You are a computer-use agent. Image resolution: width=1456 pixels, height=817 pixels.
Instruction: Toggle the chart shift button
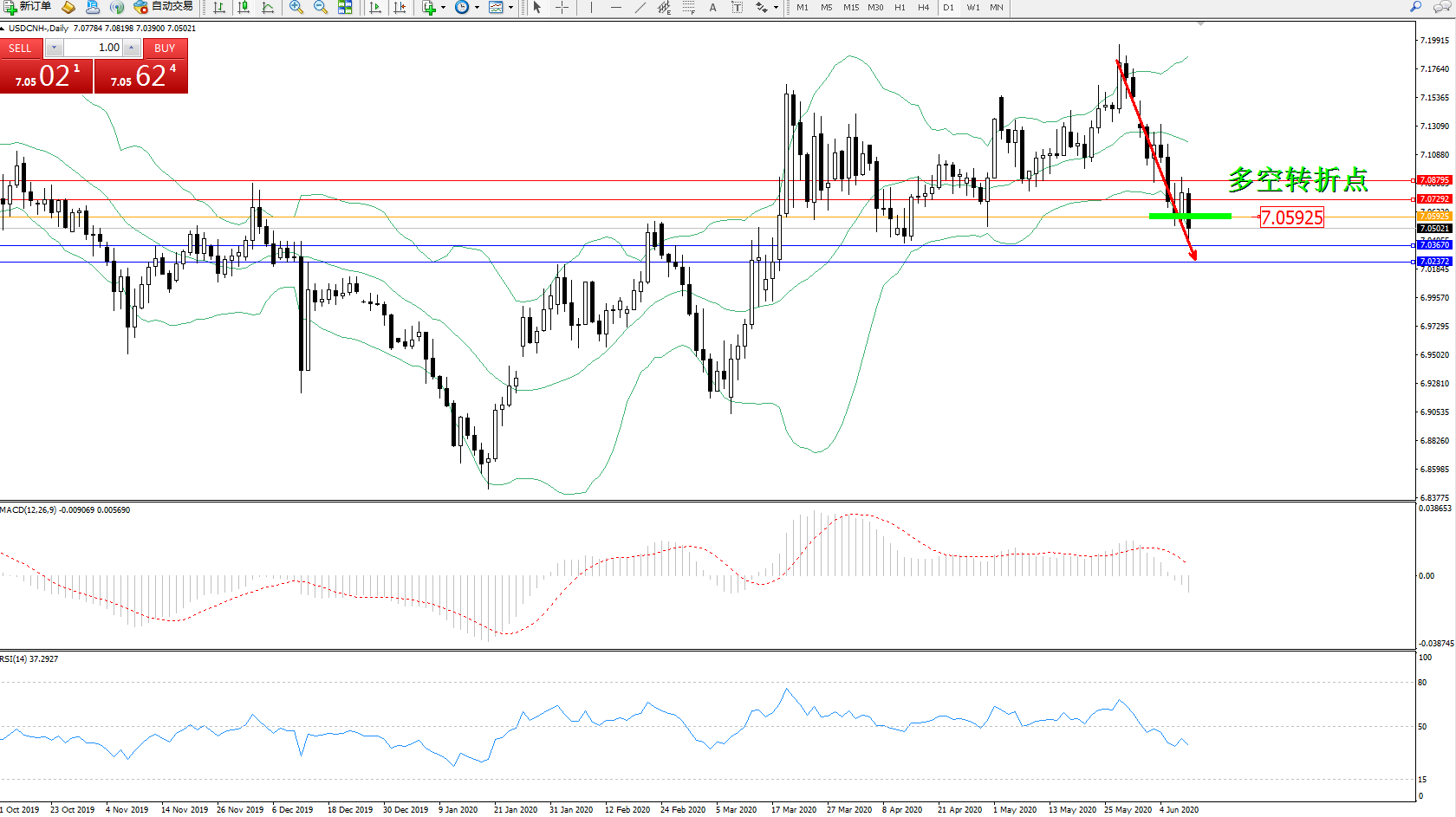(x=400, y=7)
